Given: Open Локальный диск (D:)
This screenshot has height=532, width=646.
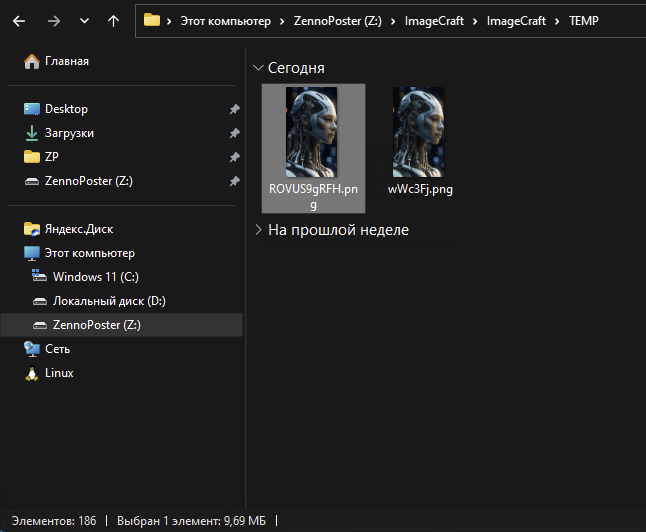Looking at the screenshot, I should (x=108, y=301).
